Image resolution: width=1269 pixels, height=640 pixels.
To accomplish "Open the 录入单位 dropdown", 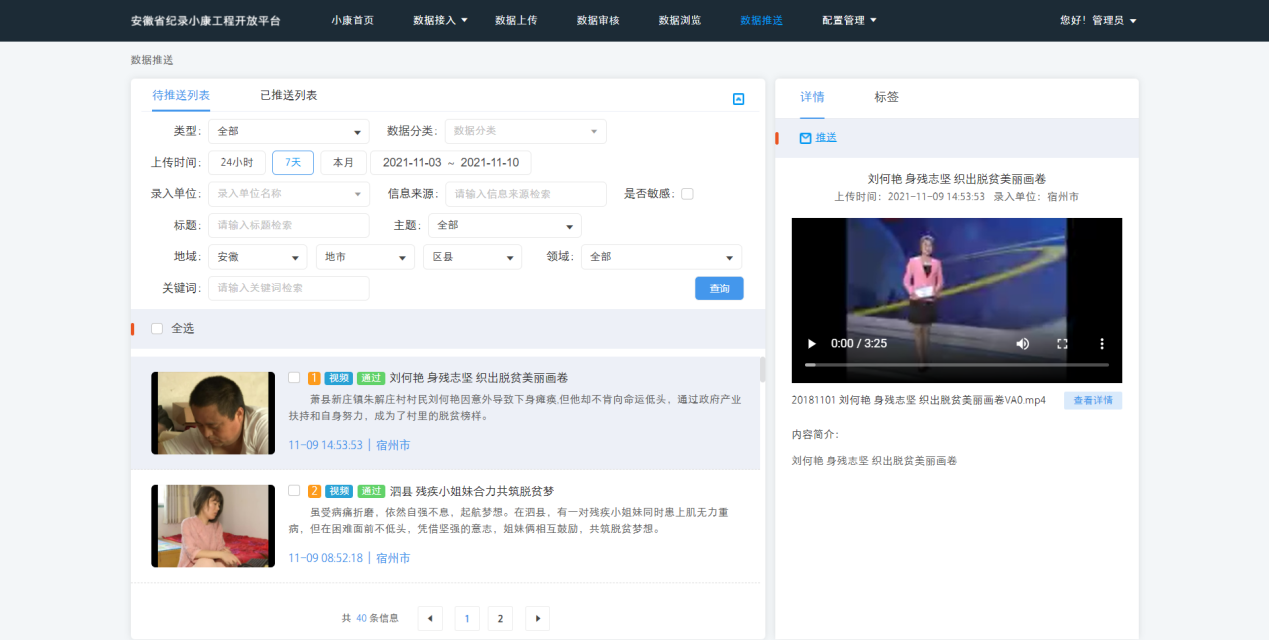I will pos(289,194).
